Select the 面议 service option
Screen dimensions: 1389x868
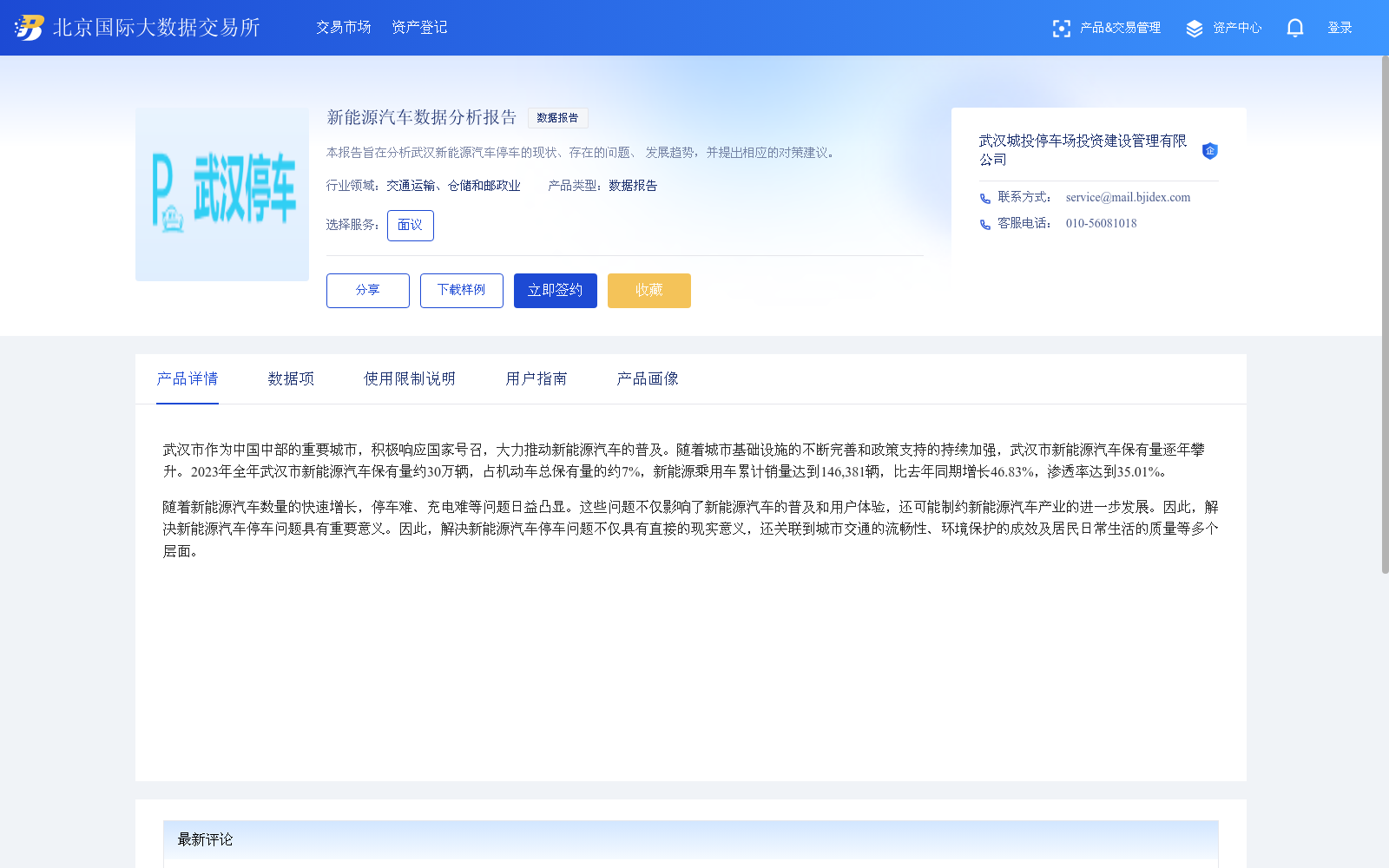pyautogui.click(x=411, y=226)
